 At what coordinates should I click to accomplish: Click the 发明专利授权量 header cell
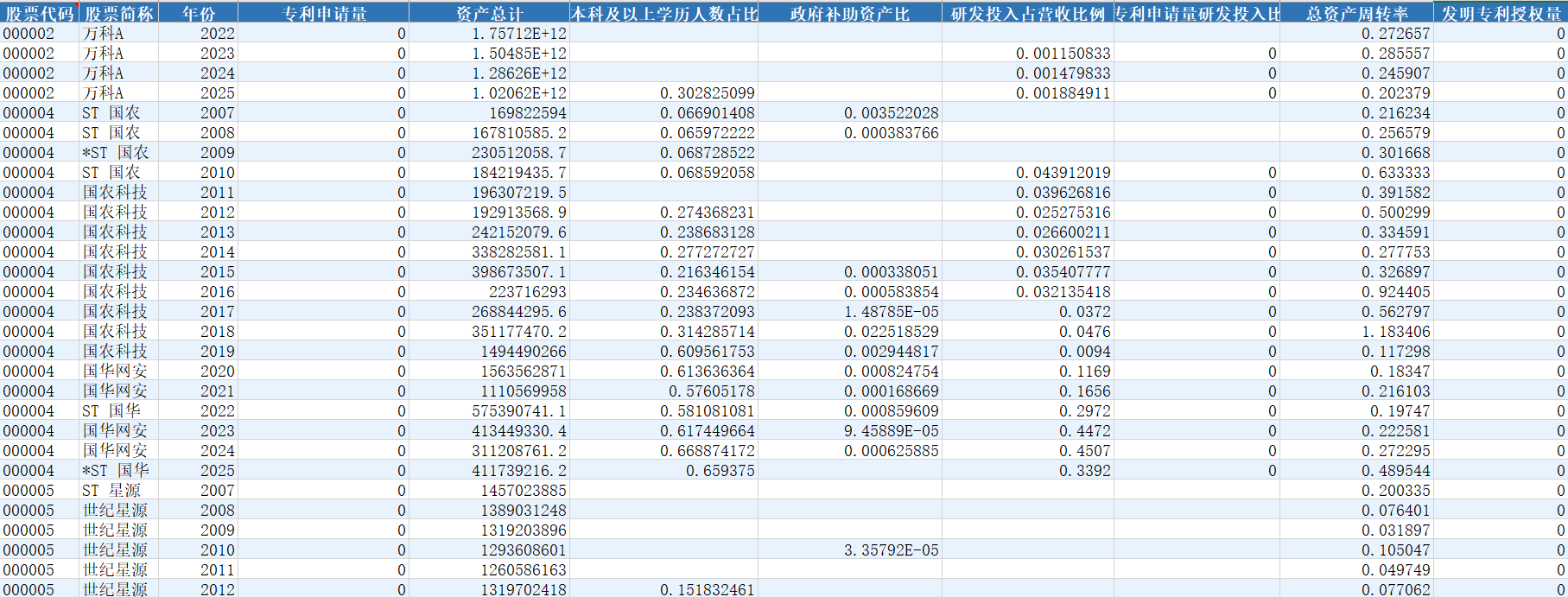(x=1501, y=13)
